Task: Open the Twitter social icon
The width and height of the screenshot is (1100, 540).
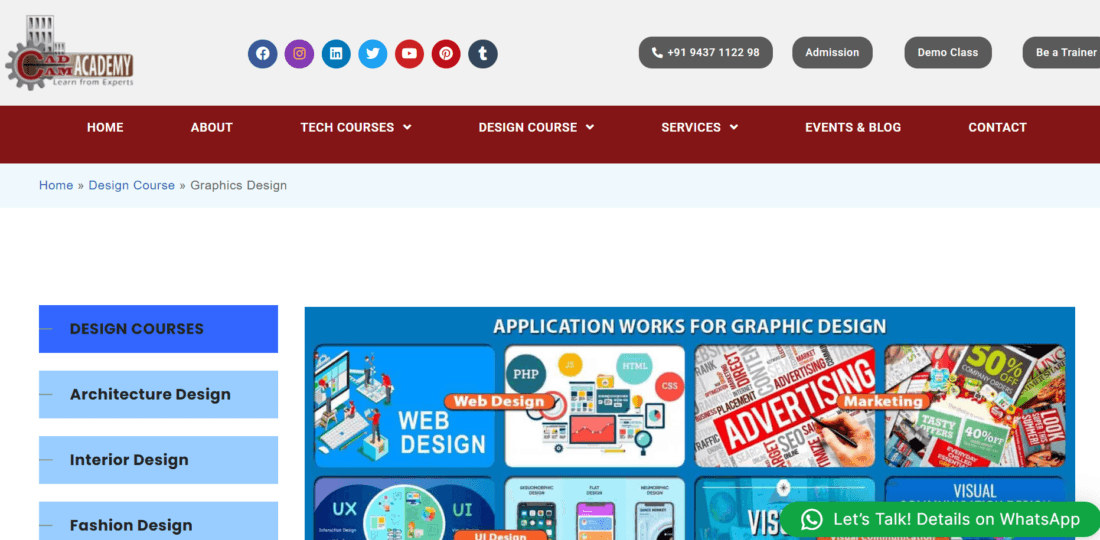Action: point(373,53)
